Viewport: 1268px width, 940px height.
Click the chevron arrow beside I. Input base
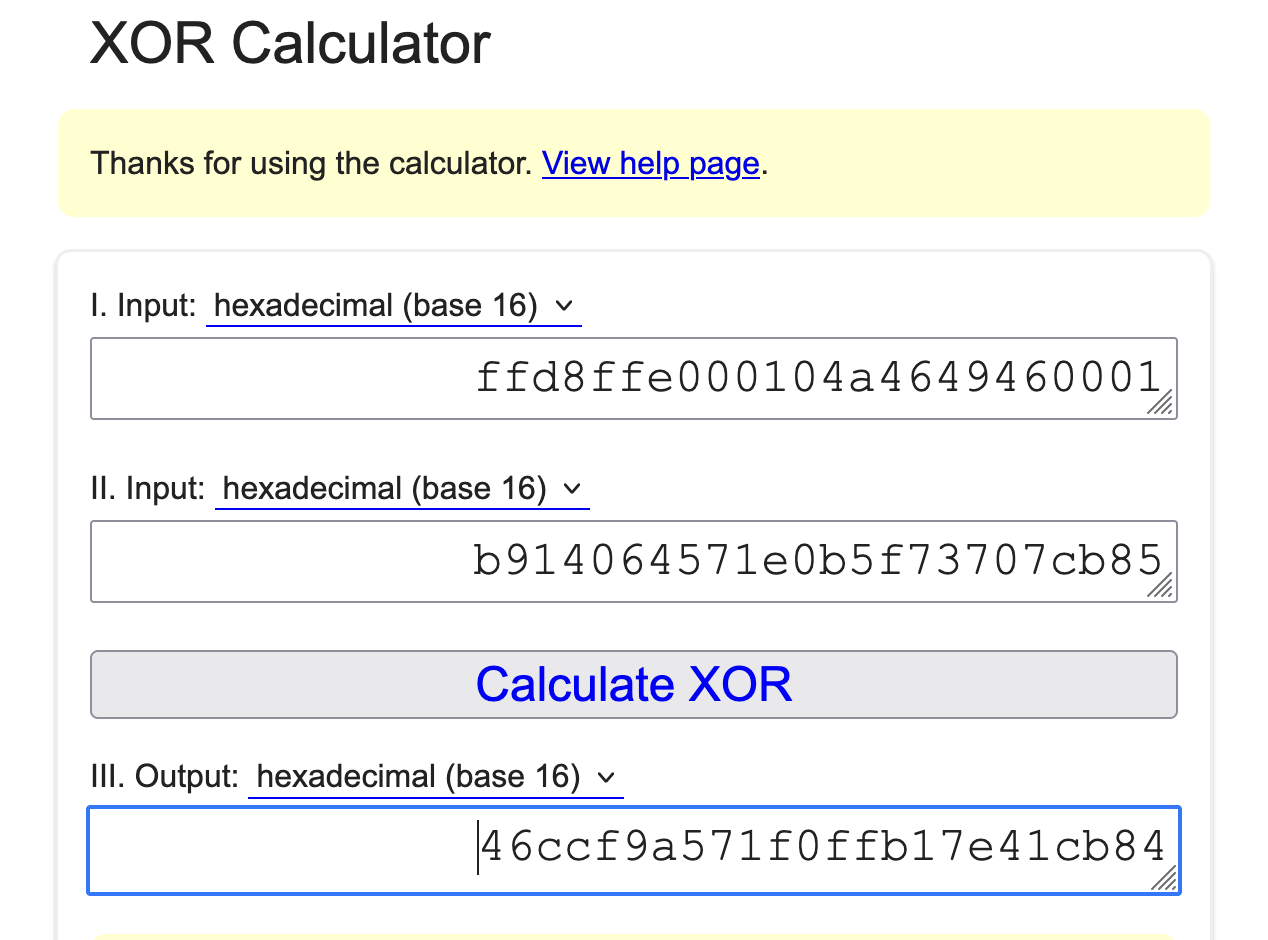564,306
